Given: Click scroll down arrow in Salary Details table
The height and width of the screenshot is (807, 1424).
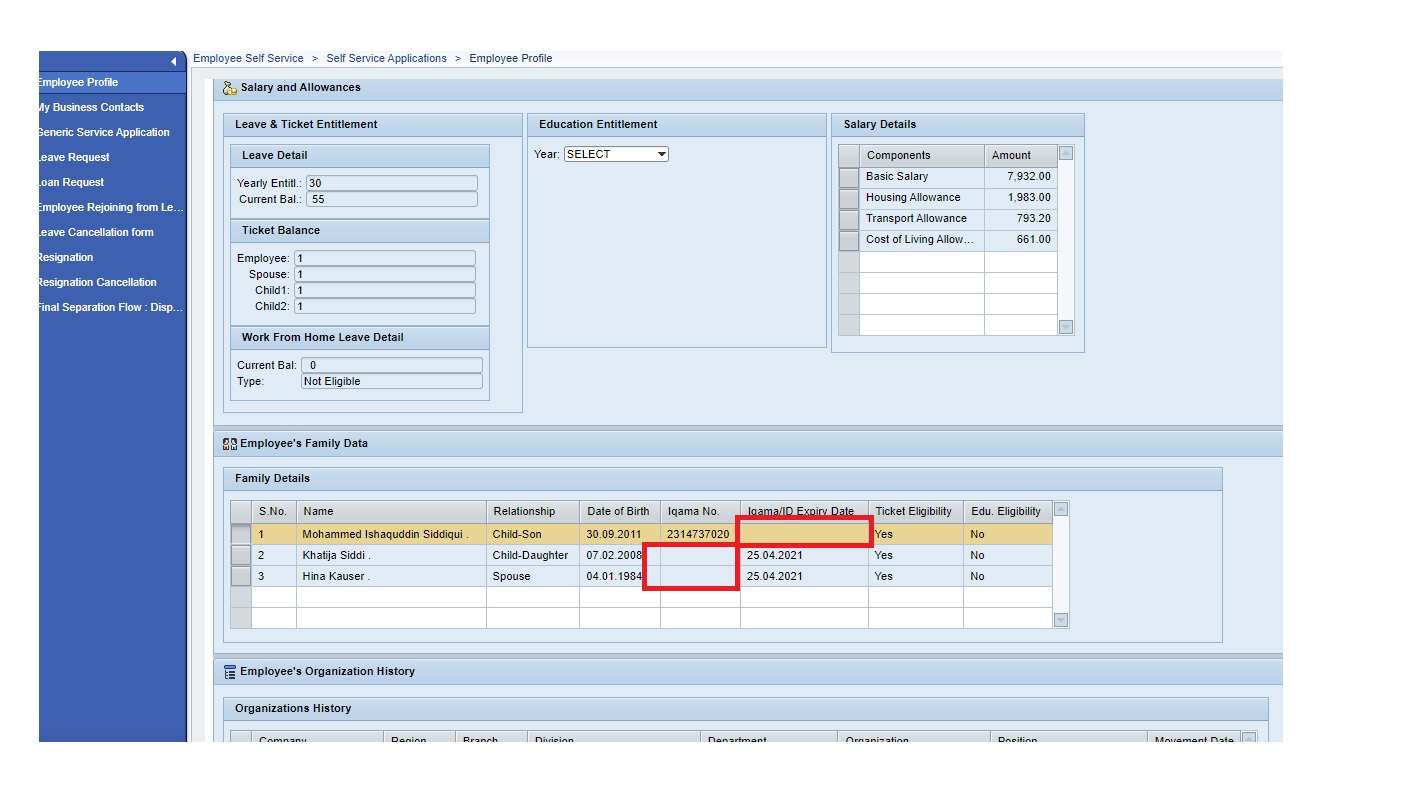Looking at the screenshot, I should [1066, 327].
